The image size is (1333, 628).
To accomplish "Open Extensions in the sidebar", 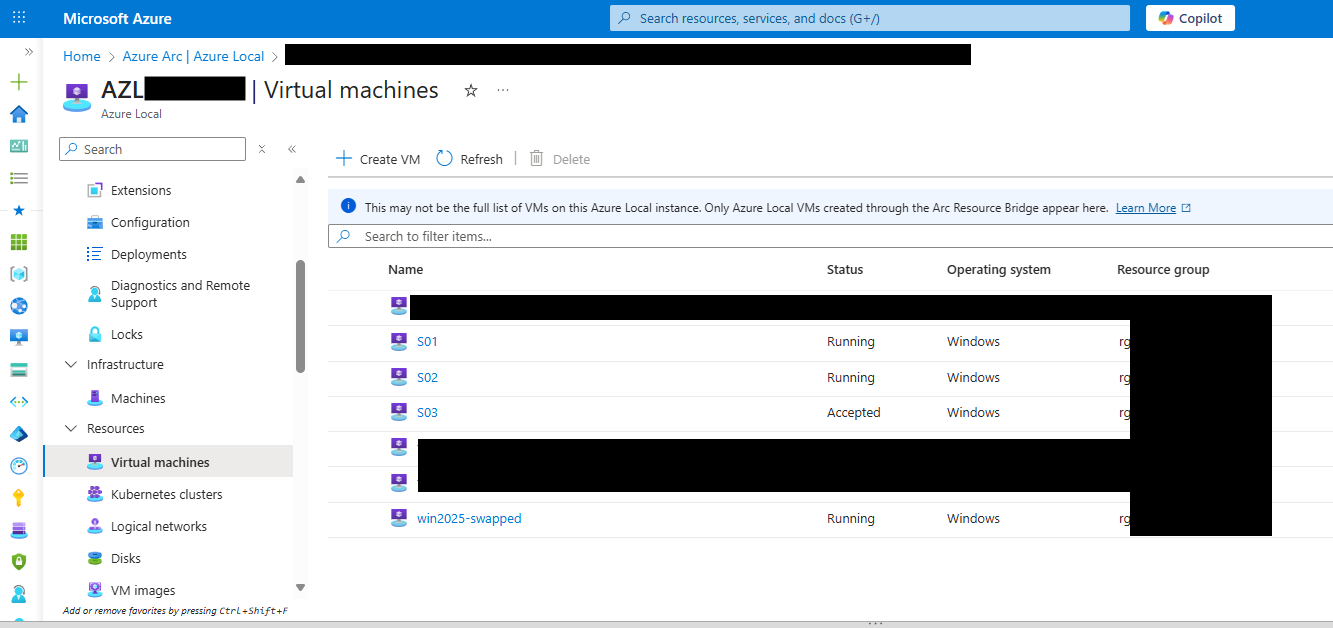I will click(x=141, y=190).
